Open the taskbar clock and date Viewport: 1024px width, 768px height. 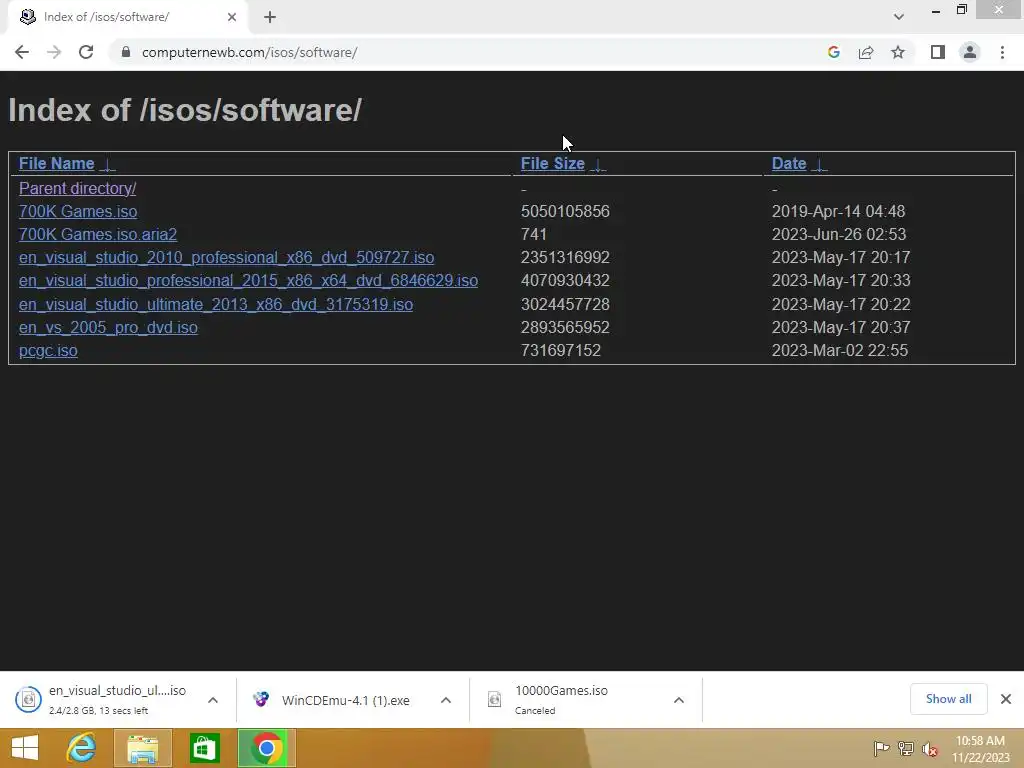[x=980, y=749]
